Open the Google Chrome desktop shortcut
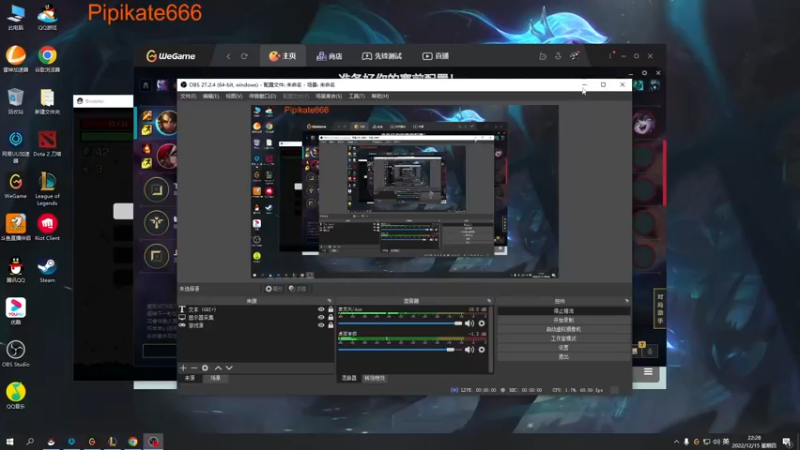Viewport: 800px width, 450px height. tap(47, 60)
